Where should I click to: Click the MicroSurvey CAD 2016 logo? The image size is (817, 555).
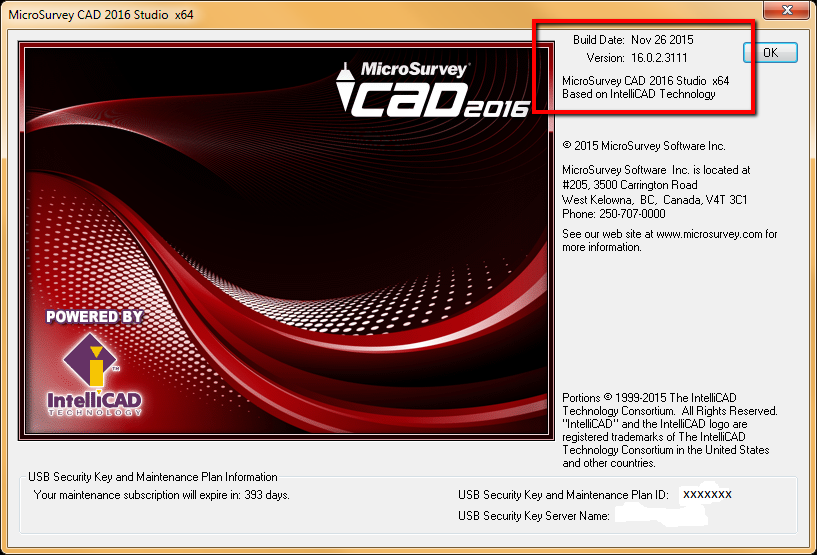(x=432, y=89)
